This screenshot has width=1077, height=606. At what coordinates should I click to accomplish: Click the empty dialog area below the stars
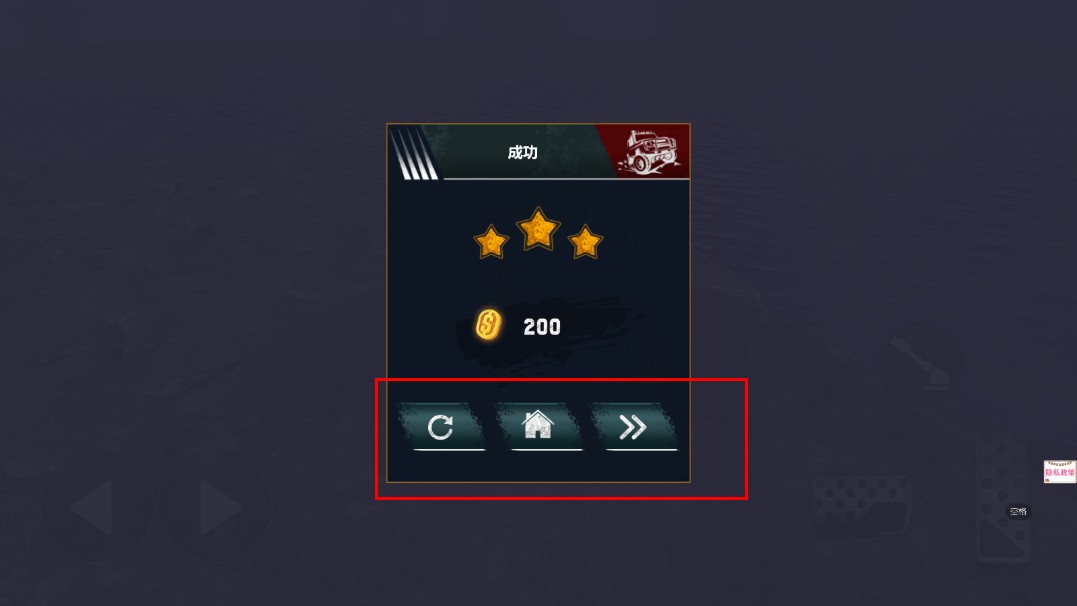pyautogui.click(x=538, y=282)
